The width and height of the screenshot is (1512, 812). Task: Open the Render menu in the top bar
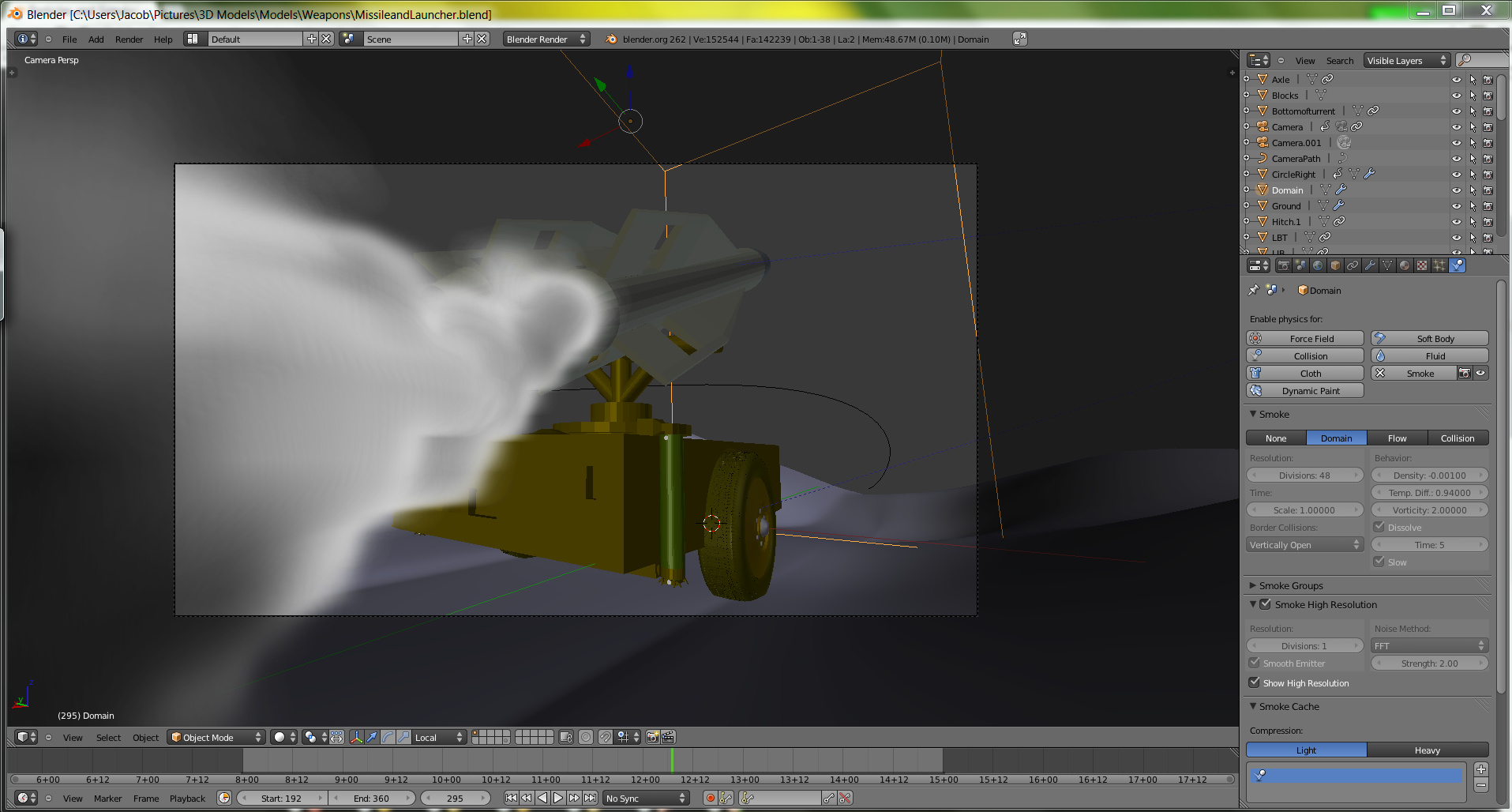pos(129,39)
